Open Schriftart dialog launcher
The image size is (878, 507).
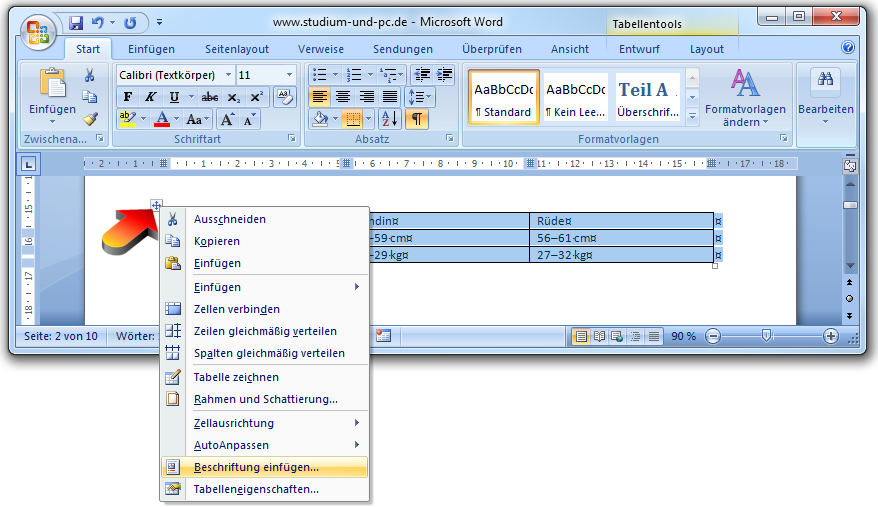click(292, 138)
